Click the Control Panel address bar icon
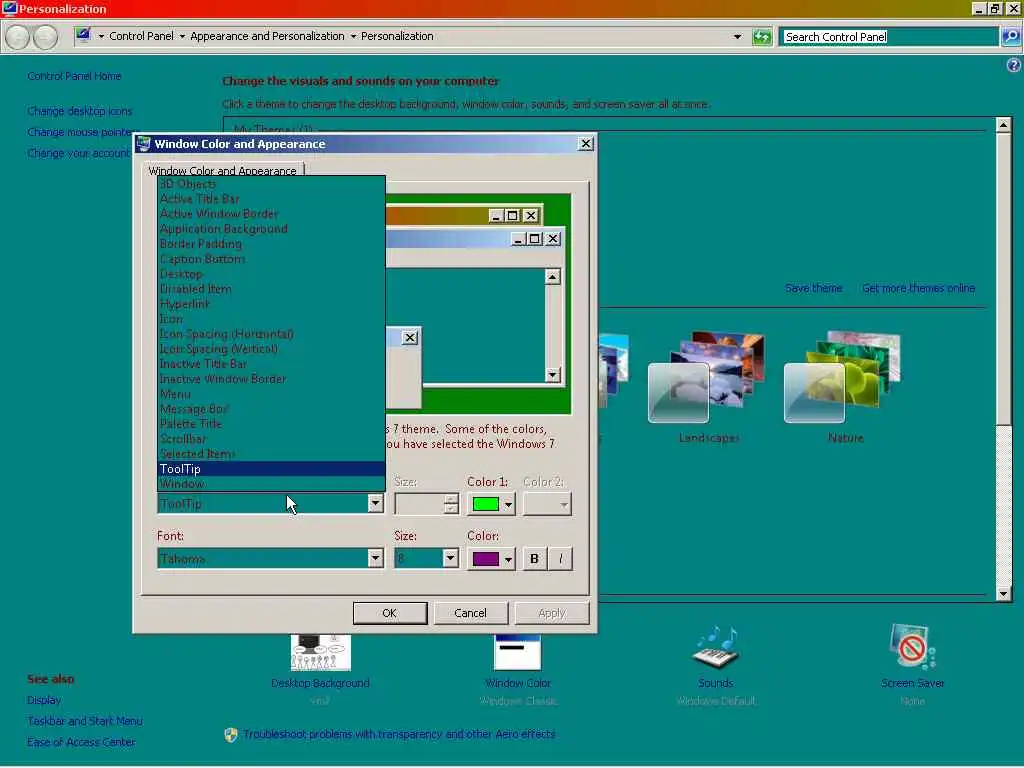 [83, 35]
